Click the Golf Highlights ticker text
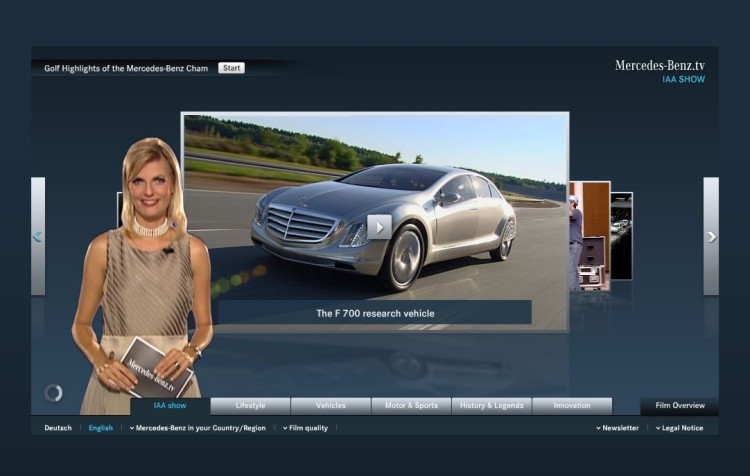The width and height of the screenshot is (750, 476). click(126, 68)
